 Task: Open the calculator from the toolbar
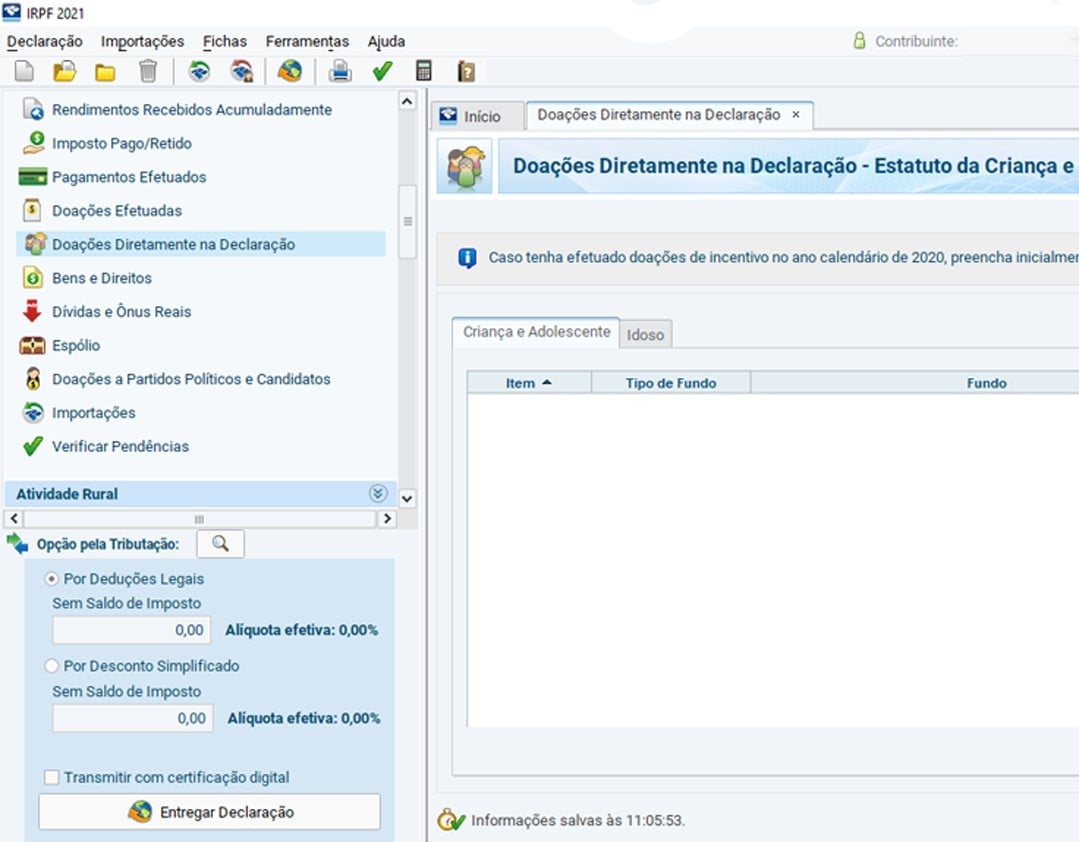click(424, 71)
